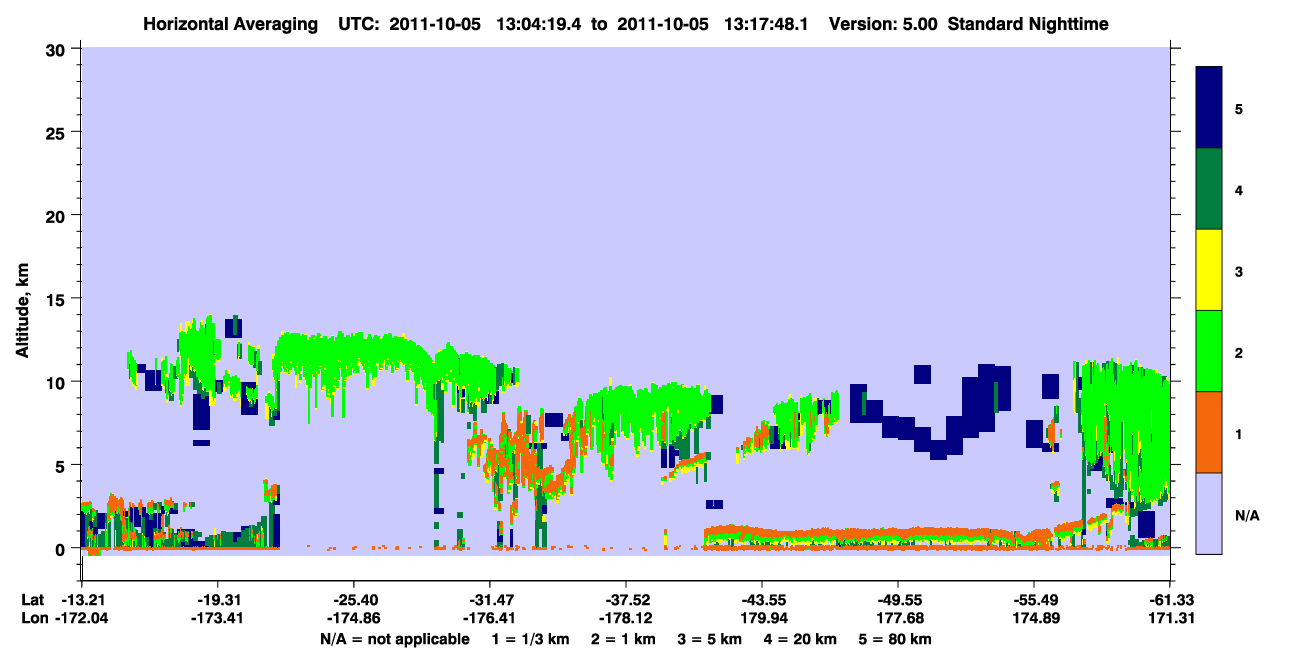Click latitude value '-19.31'
Viewport: 1300px width, 667px height.
tap(218, 600)
